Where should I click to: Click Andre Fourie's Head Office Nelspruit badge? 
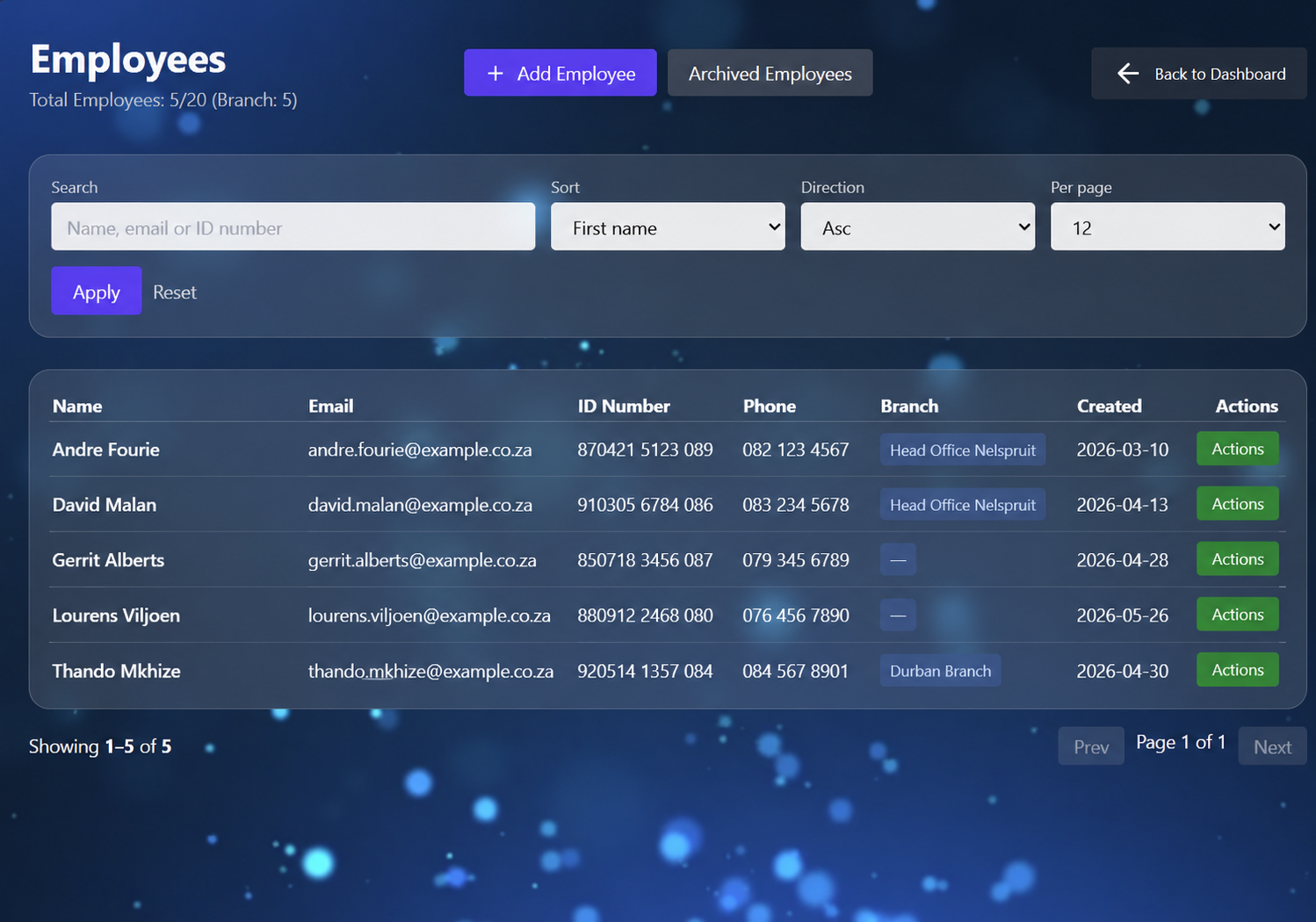coord(963,450)
